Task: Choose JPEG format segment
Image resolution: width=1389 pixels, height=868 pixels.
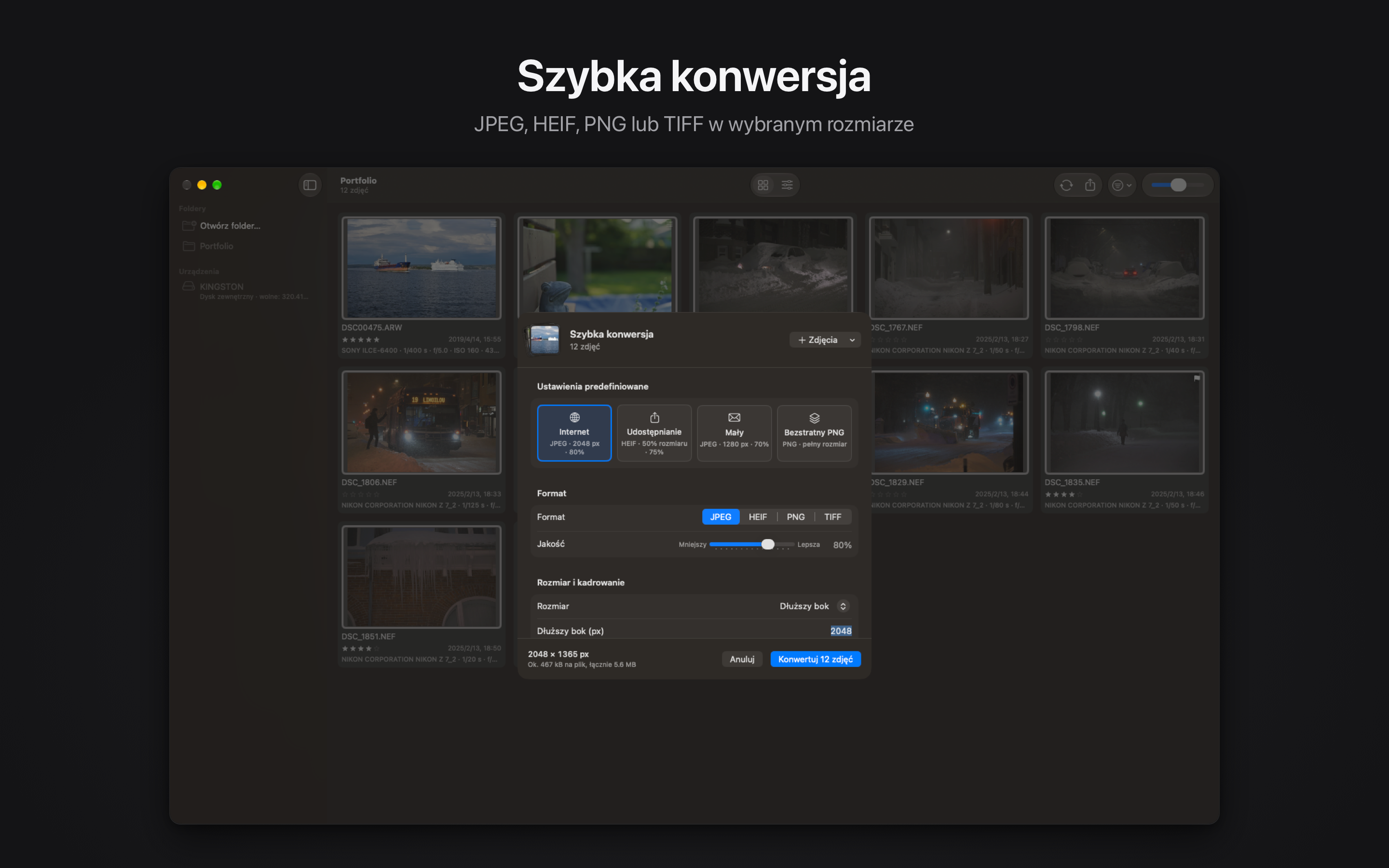Action: pyautogui.click(x=721, y=516)
